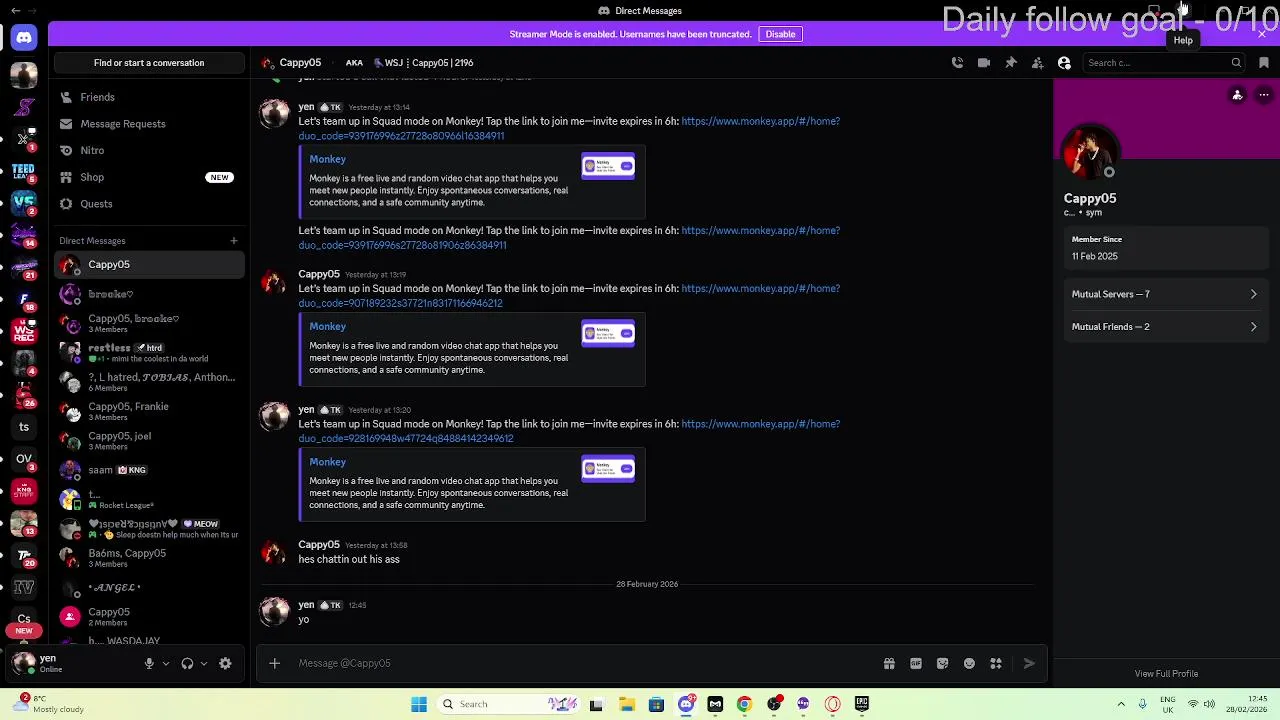Mute the microphone
The image size is (1280, 720).
[x=149, y=663]
